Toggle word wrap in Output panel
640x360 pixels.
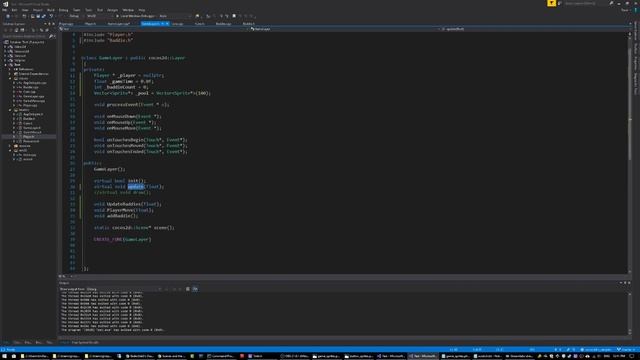195,289
